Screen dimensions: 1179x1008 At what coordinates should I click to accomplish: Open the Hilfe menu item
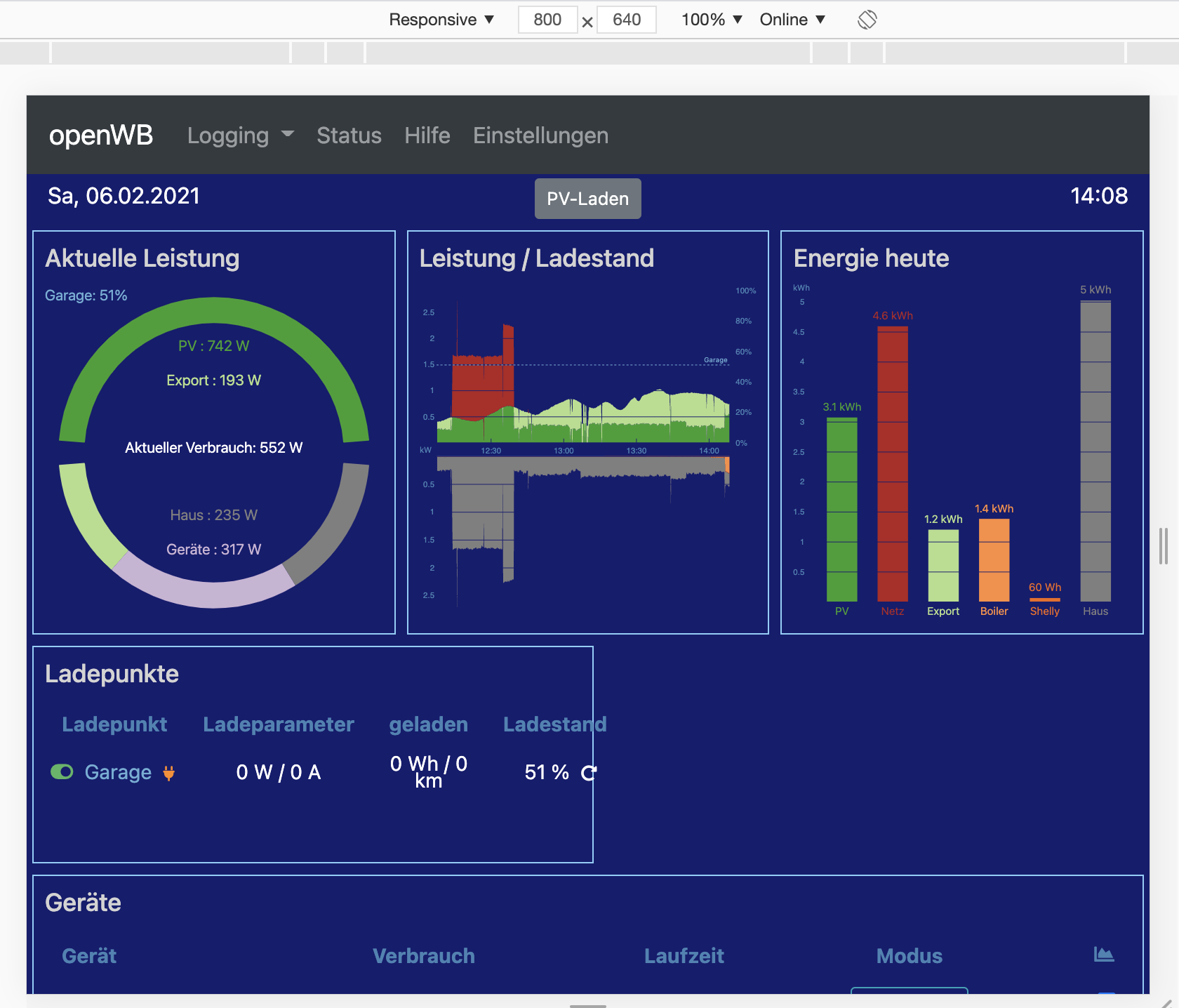click(427, 135)
